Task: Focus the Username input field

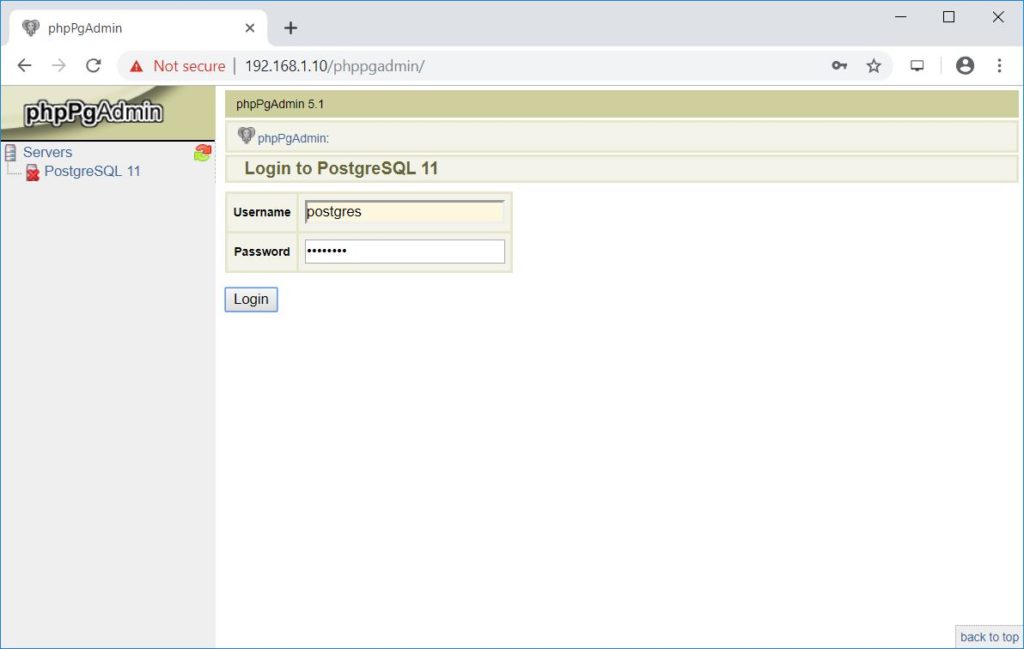Action: (405, 212)
